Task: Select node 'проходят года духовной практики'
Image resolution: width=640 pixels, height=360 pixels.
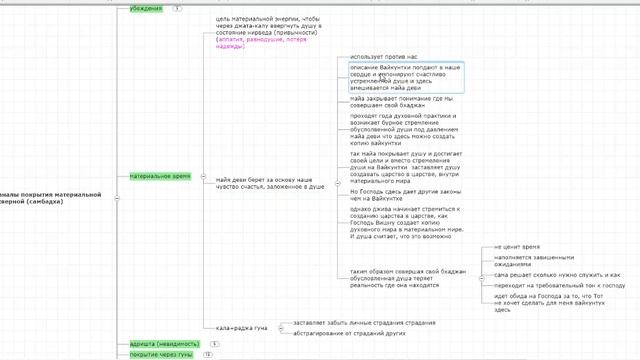Action: [x=404, y=129]
